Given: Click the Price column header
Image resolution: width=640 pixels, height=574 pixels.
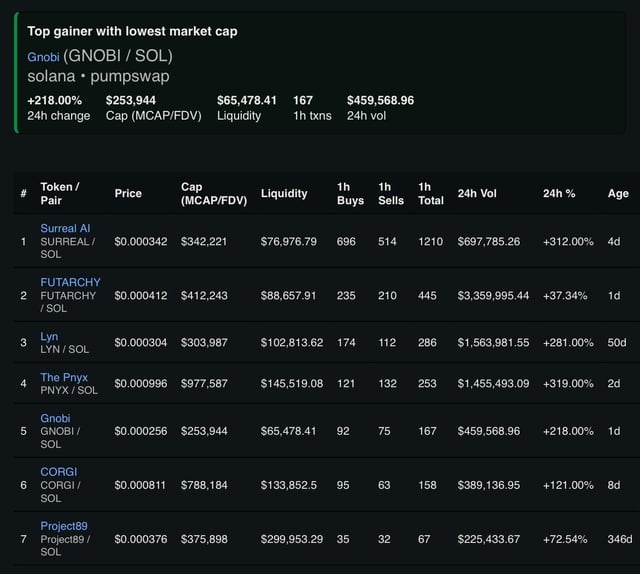Looking at the screenshot, I should coord(128,193).
